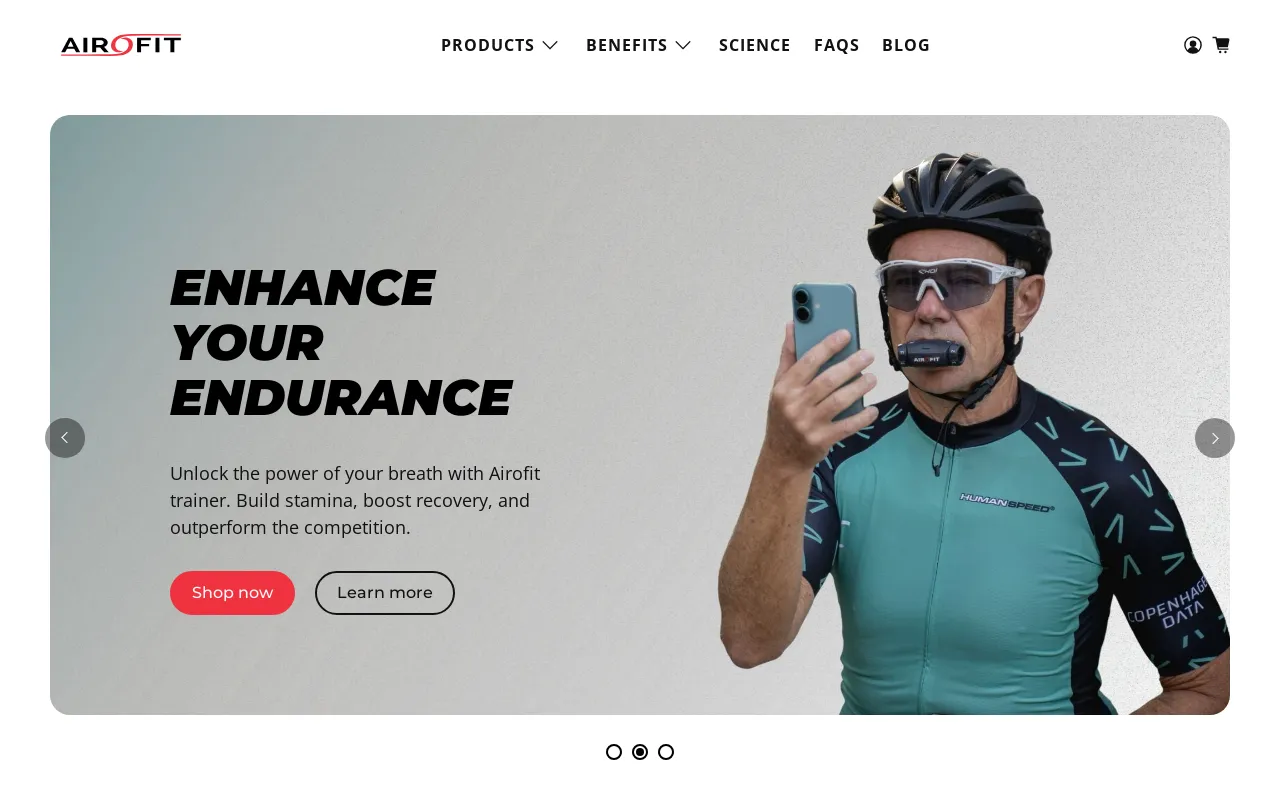Open the PRODUCTS menu

488,45
